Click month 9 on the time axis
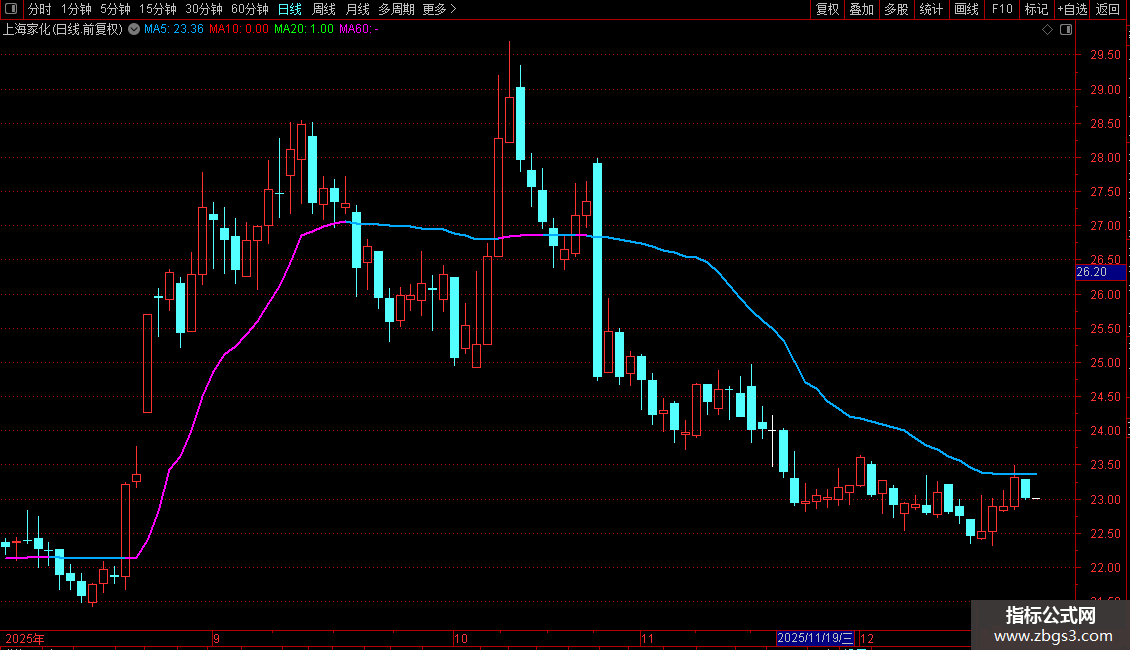Image resolution: width=1130 pixels, height=650 pixels. 216,638
